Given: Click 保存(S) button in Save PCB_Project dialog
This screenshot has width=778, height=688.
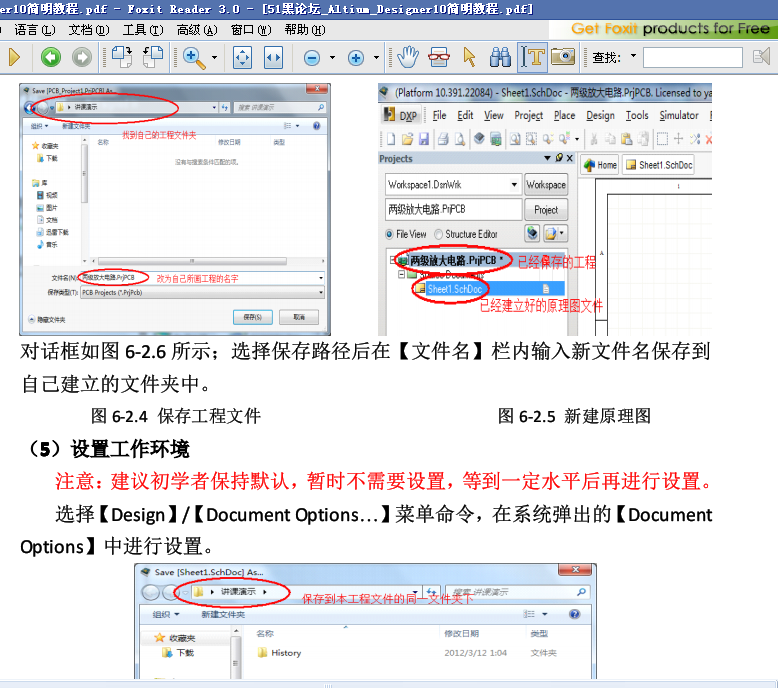Looking at the screenshot, I should click(253, 317).
